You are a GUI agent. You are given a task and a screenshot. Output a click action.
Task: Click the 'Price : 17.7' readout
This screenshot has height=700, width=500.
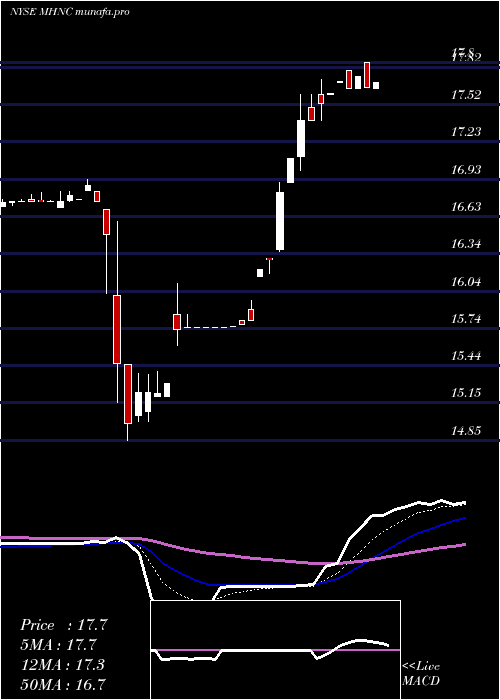64,625
